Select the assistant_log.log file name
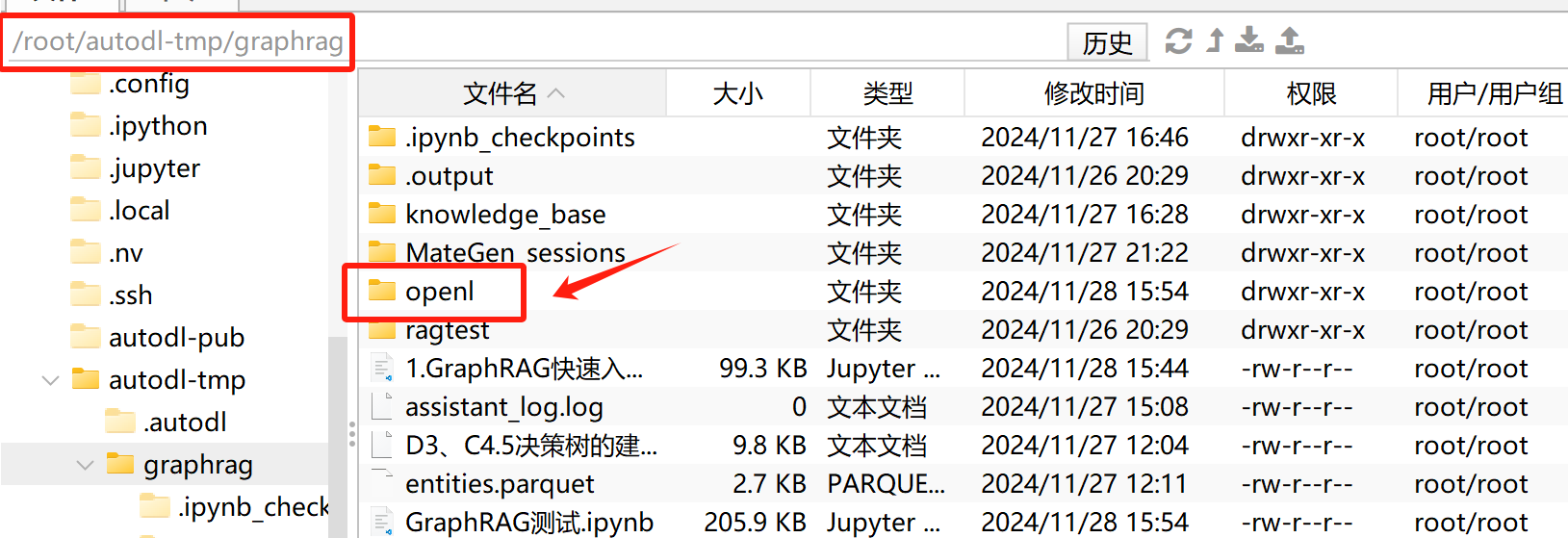The image size is (1568, 538). pos(503,407)
